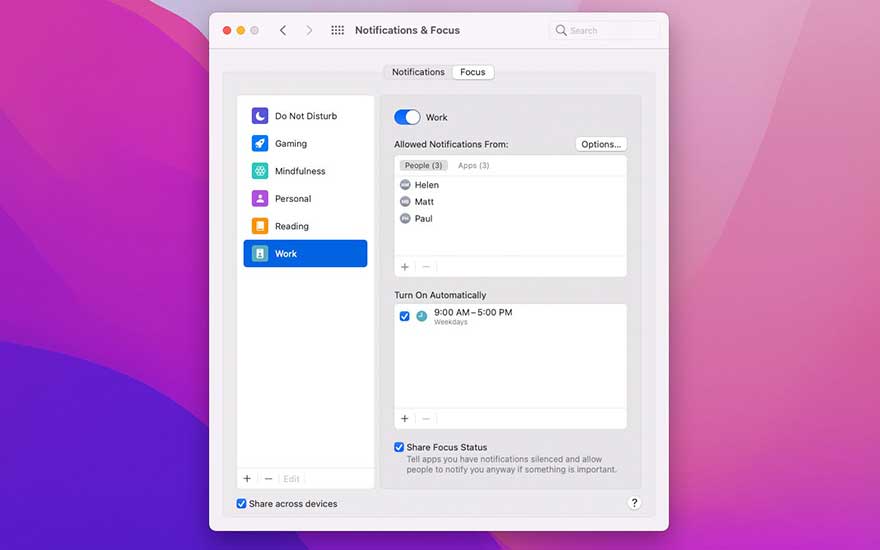
Task: Select Personal focus label
Action: click(x=293, y=199)
